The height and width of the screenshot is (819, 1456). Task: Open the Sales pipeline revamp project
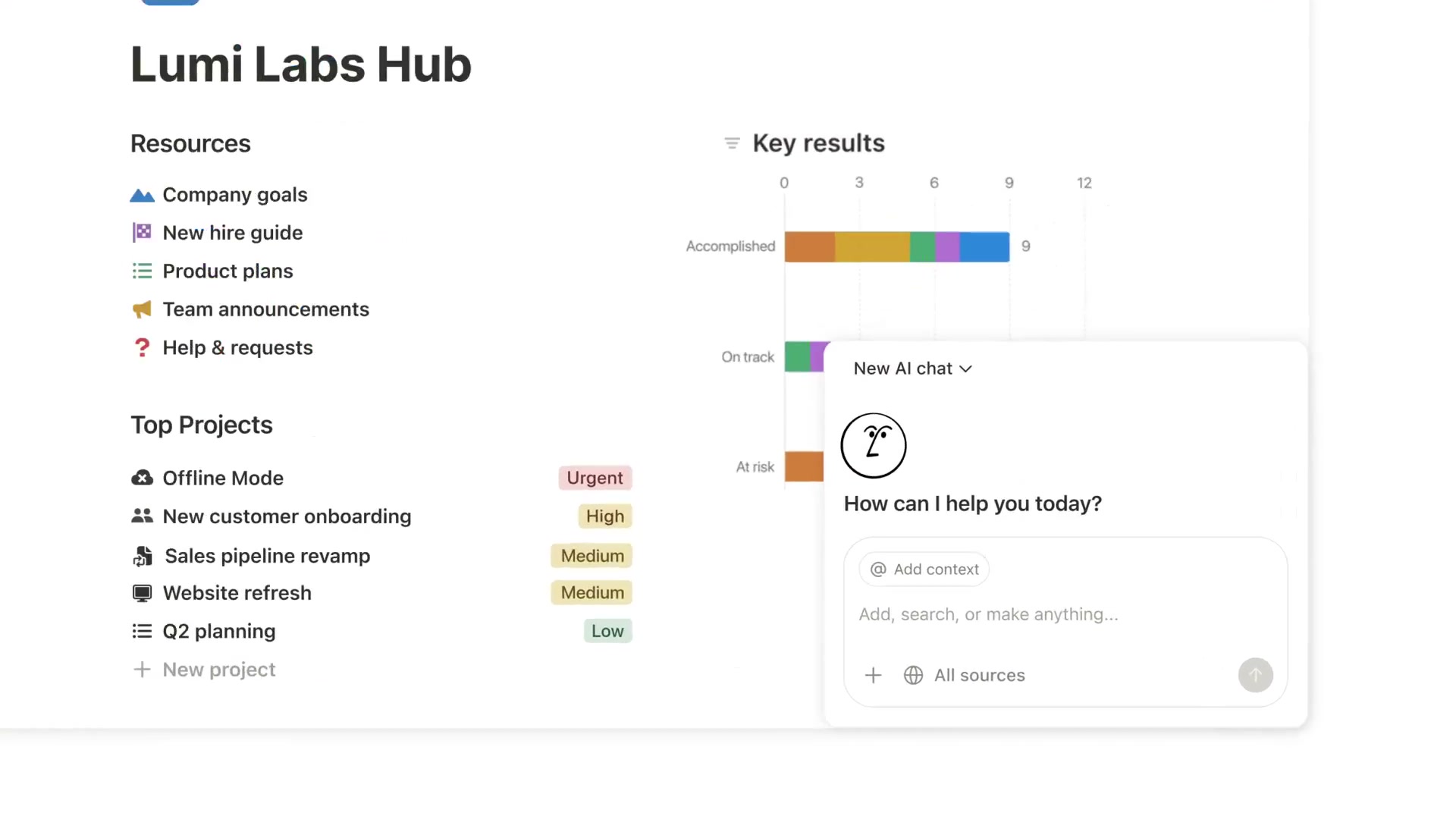[267, 556]
